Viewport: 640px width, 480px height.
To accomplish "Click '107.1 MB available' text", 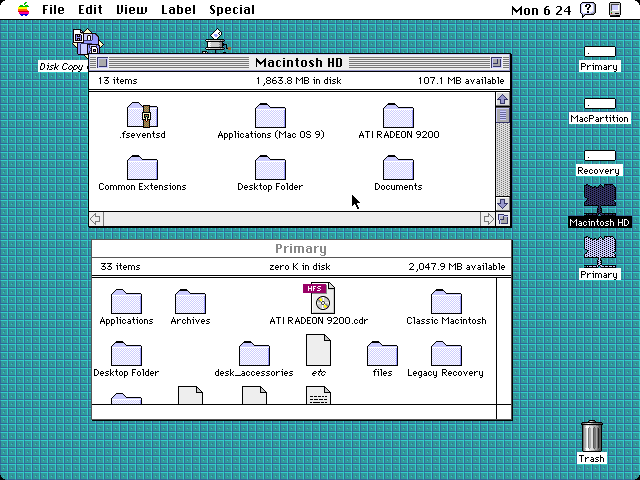I will 461,81.
